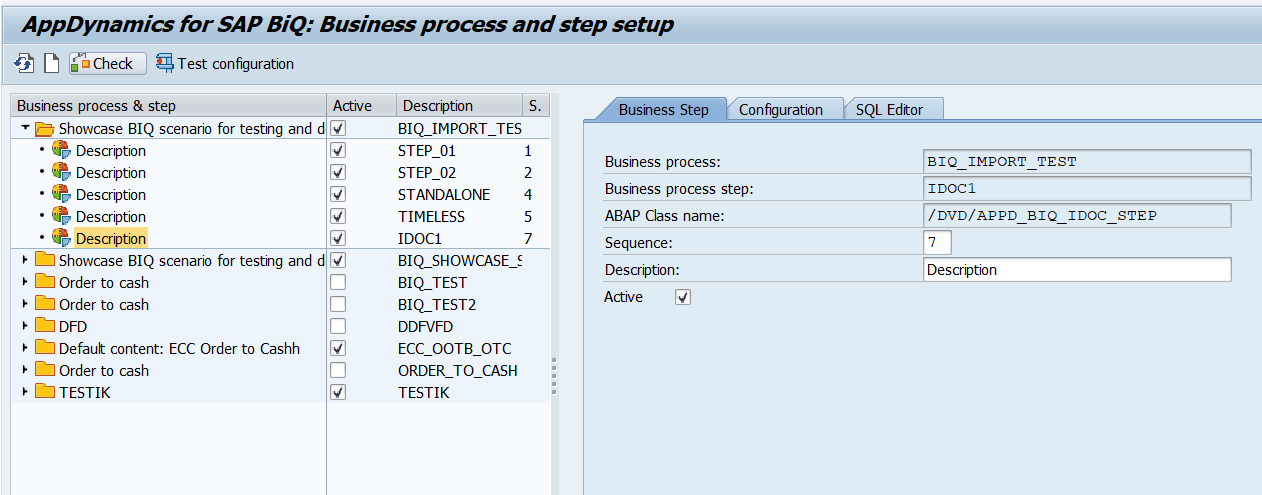Enable the Active checkbox for BIQ_TEST
1262x495 pixels.
tap(338, 283)
